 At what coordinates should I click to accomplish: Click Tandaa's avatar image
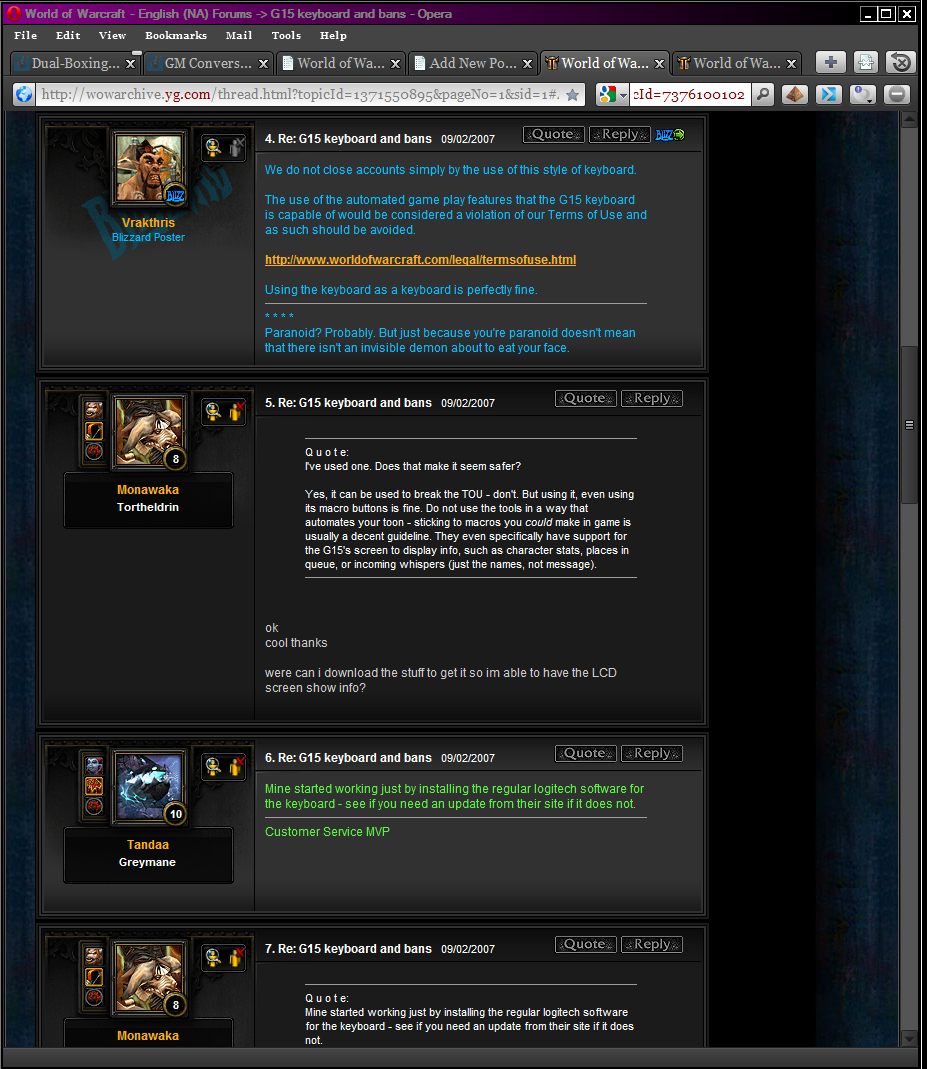149,786
